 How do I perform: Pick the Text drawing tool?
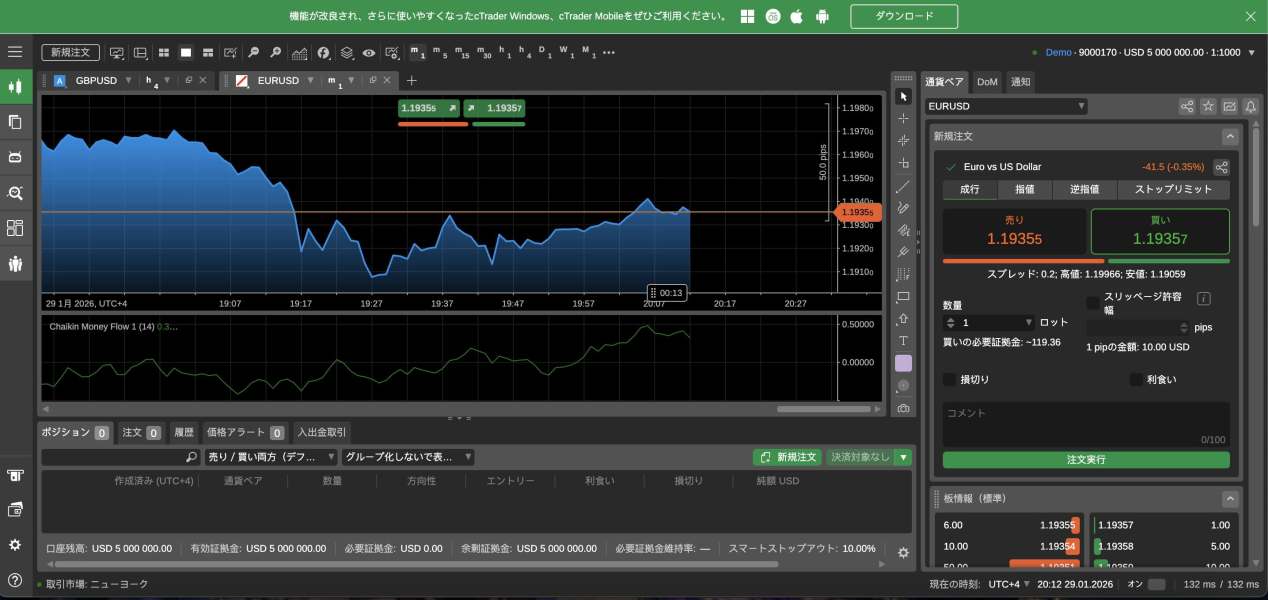(x=903, y=341)
